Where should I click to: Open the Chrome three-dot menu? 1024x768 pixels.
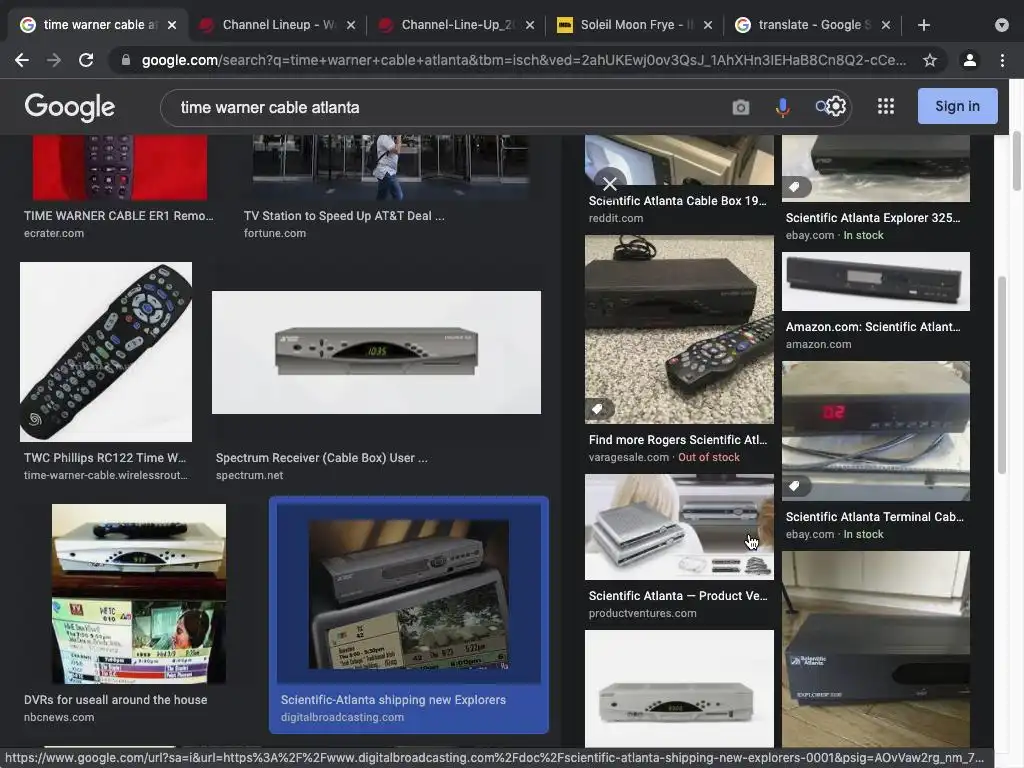click(1002, 60)
